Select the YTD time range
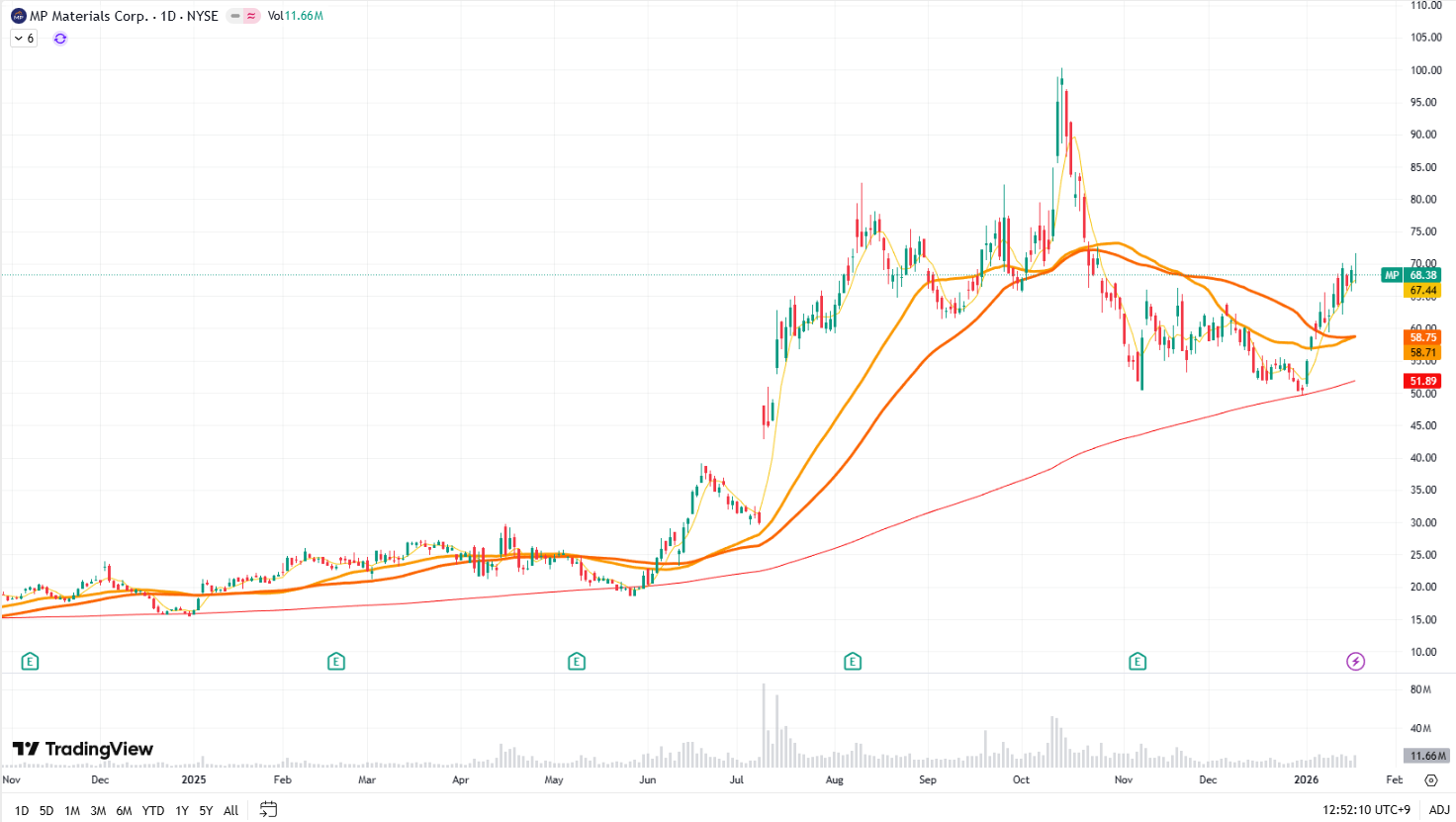The image size is (1456, 822). click(x=153, y=810)
